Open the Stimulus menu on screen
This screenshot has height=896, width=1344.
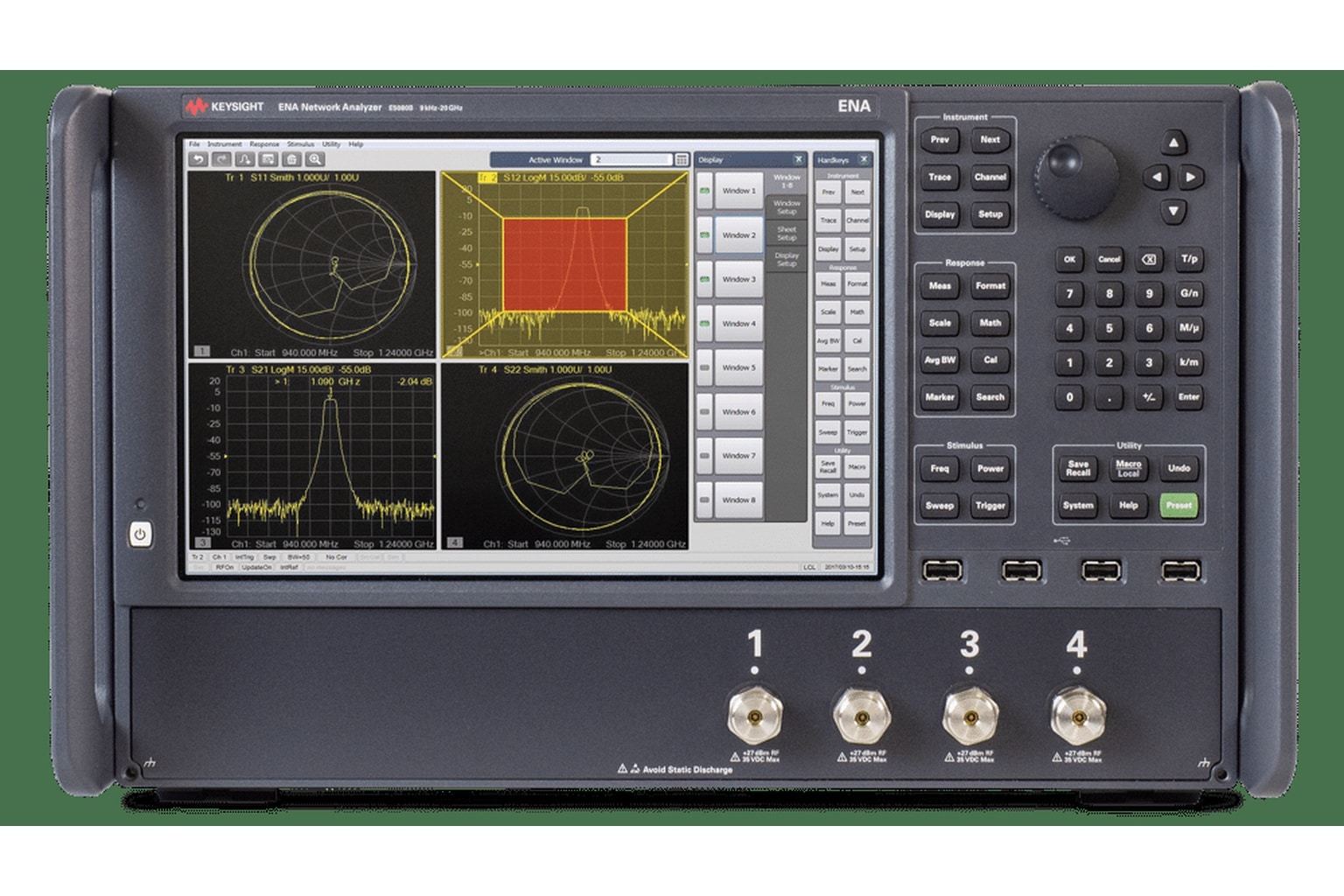click(x=301, y=144)
